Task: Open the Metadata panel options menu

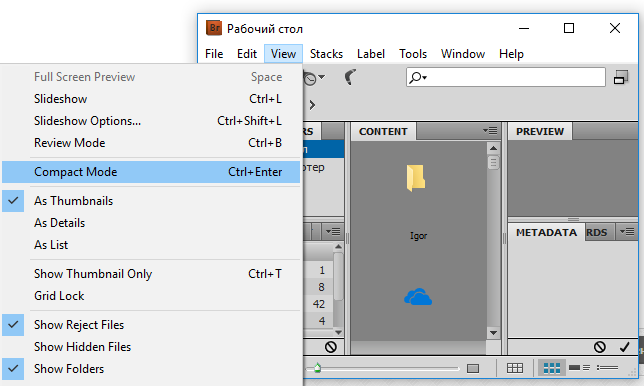Action: point(627,232)
